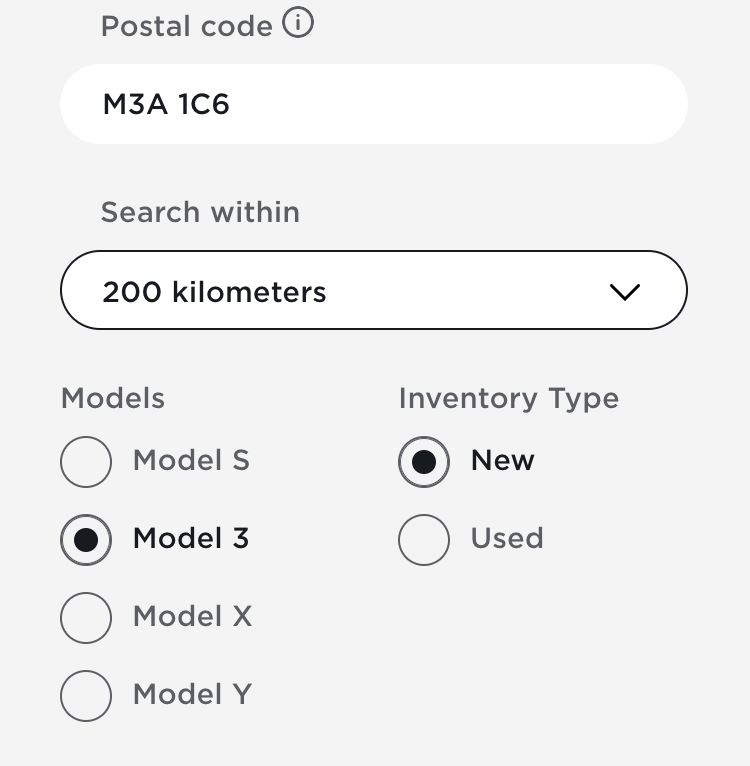Screen dimensions: 750x766
Task: Click the "Models" section heading
Action: [113, 398]
